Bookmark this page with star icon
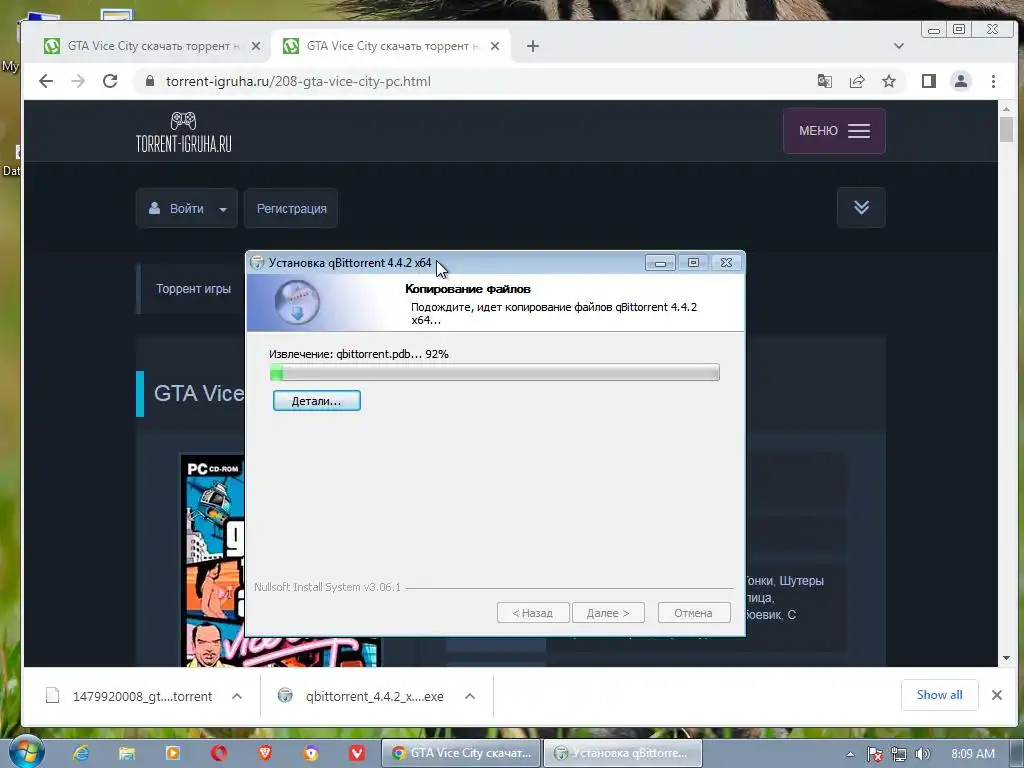Screen dimensions: 1024x768 [889, 81]
